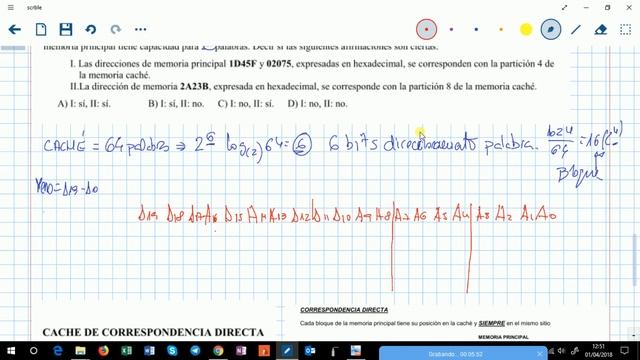Click answer option A) I: sí, II: sí.
The width and height of the screenshot is (640, 360).
pos(84,104)
